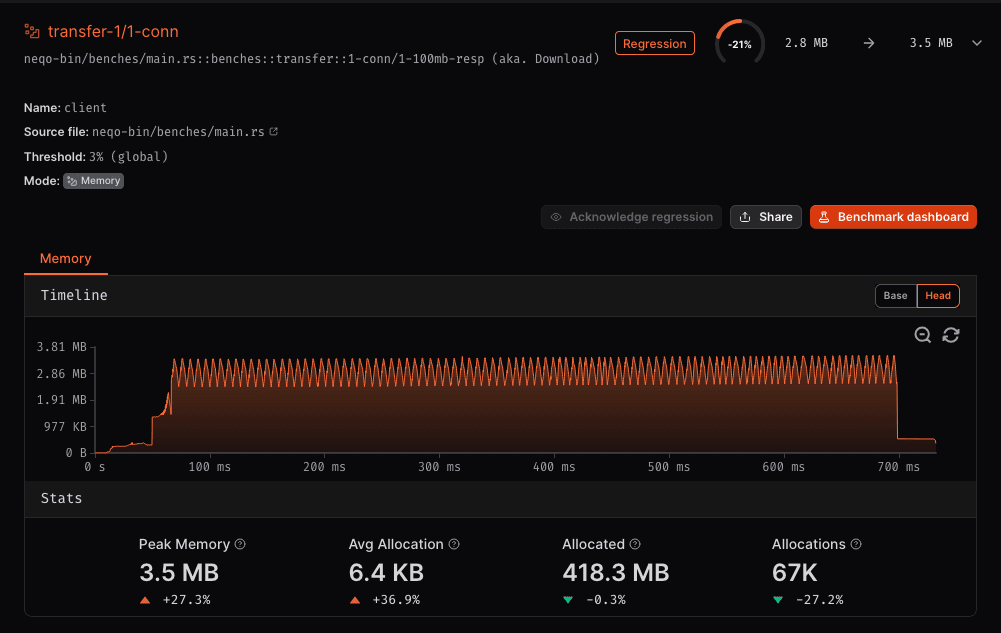Image resolution: width=1001 pixels, height=633 pixels.
Task: Click the Acknowledge regression button
Action: pos(631,217)
